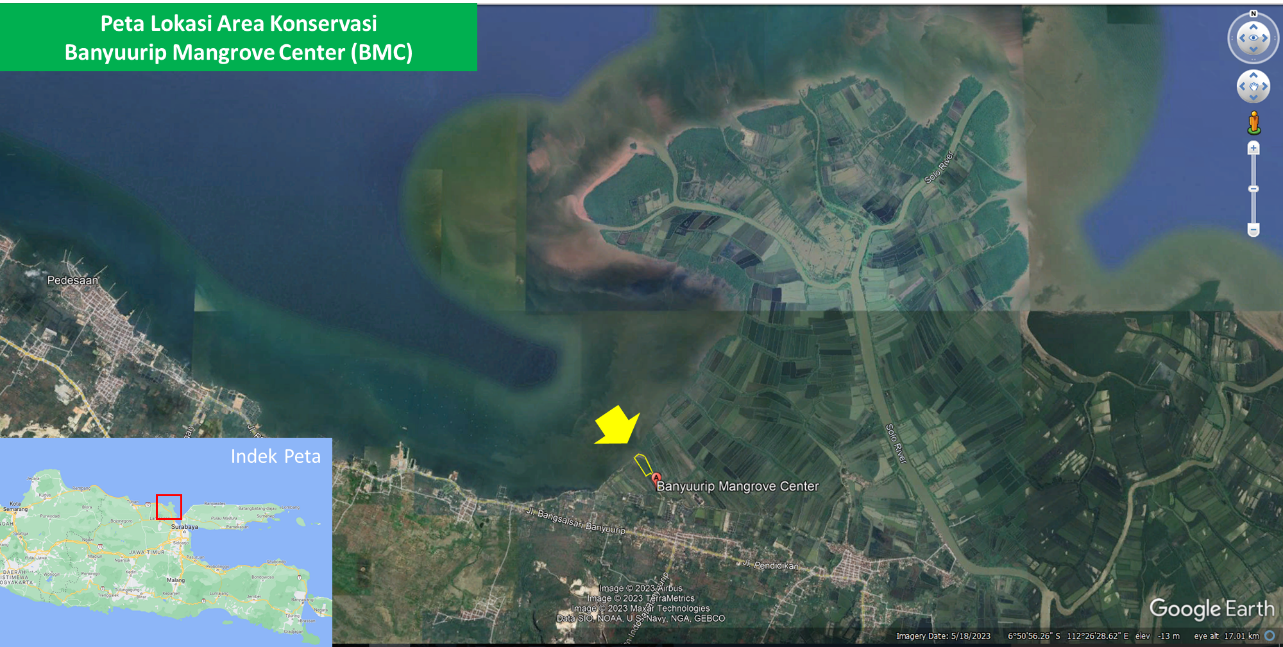The height and width of the screenshot is (647, 1283).
Task: Click the eye icon in the look joystick
Action: point(1253,39)
